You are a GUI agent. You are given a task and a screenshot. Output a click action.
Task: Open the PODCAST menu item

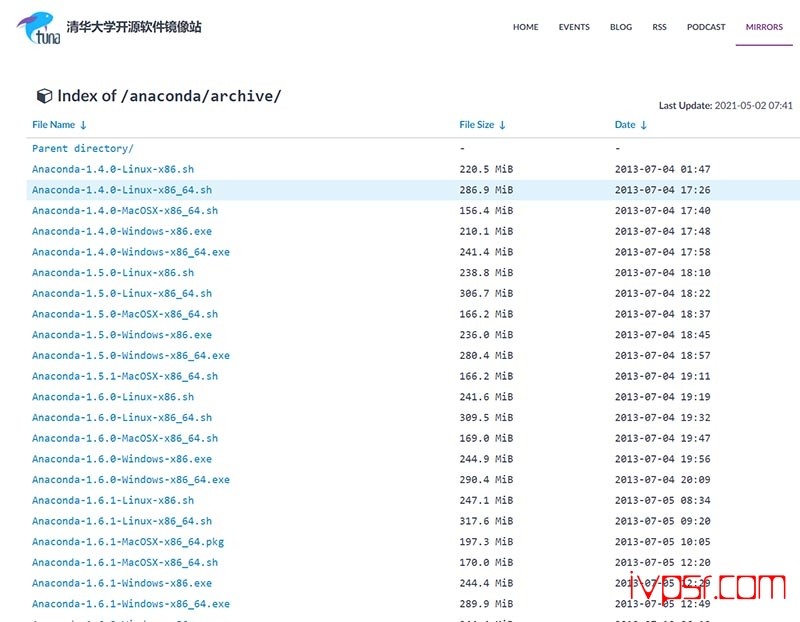point(706,27)
